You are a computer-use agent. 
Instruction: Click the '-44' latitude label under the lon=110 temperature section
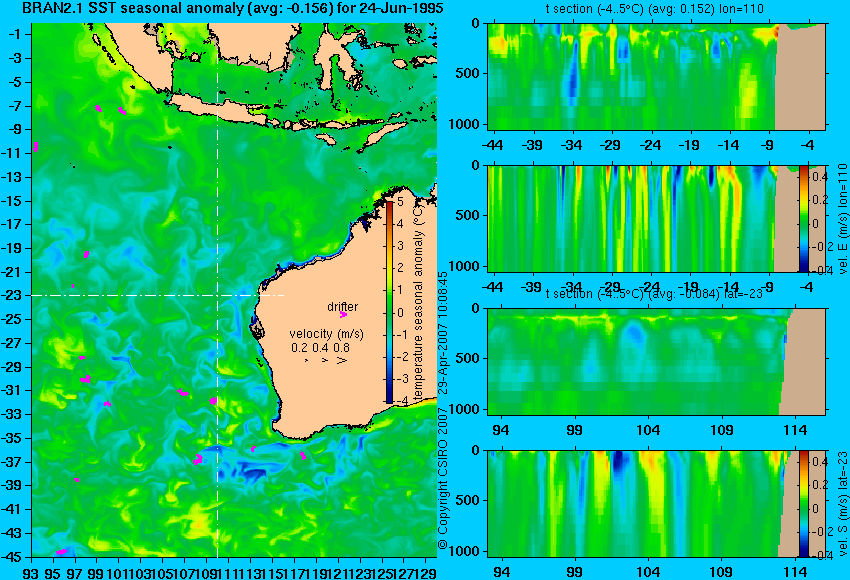tap(492, 145)
